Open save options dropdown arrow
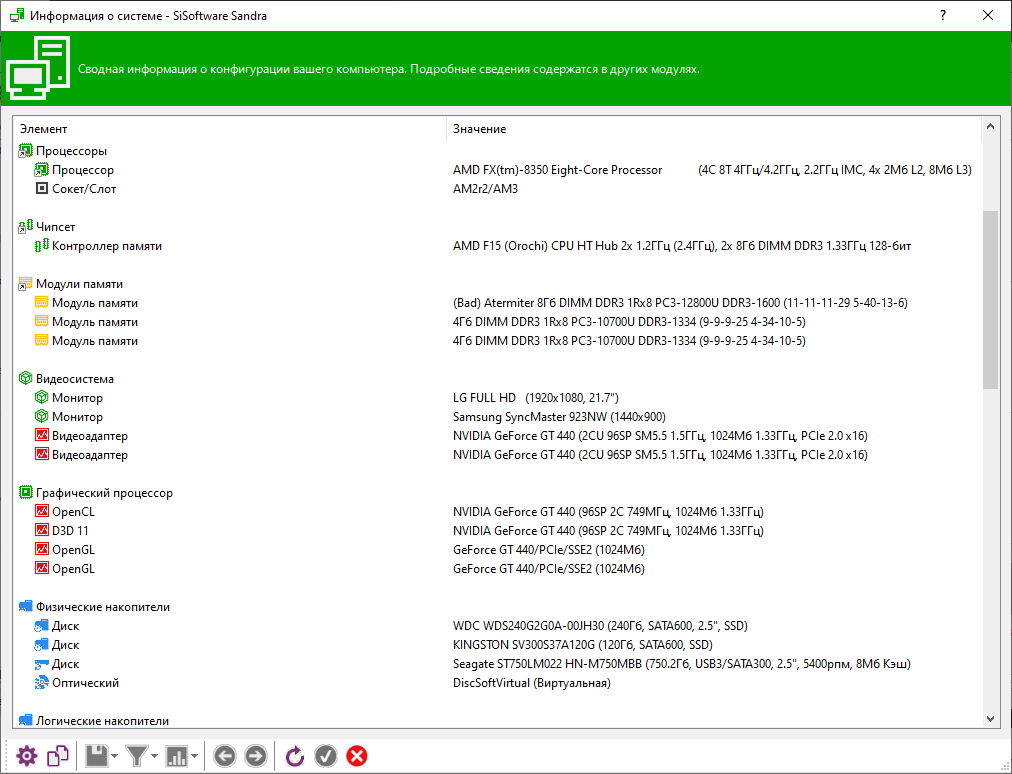This screenshot has height=774, width=1012. click(x=114, y=757)
